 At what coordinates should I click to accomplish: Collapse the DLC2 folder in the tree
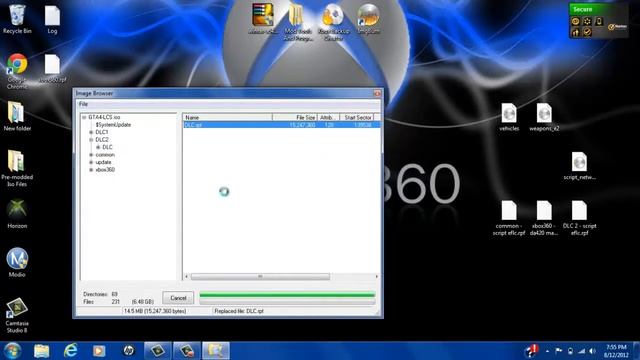pos(91,140)
